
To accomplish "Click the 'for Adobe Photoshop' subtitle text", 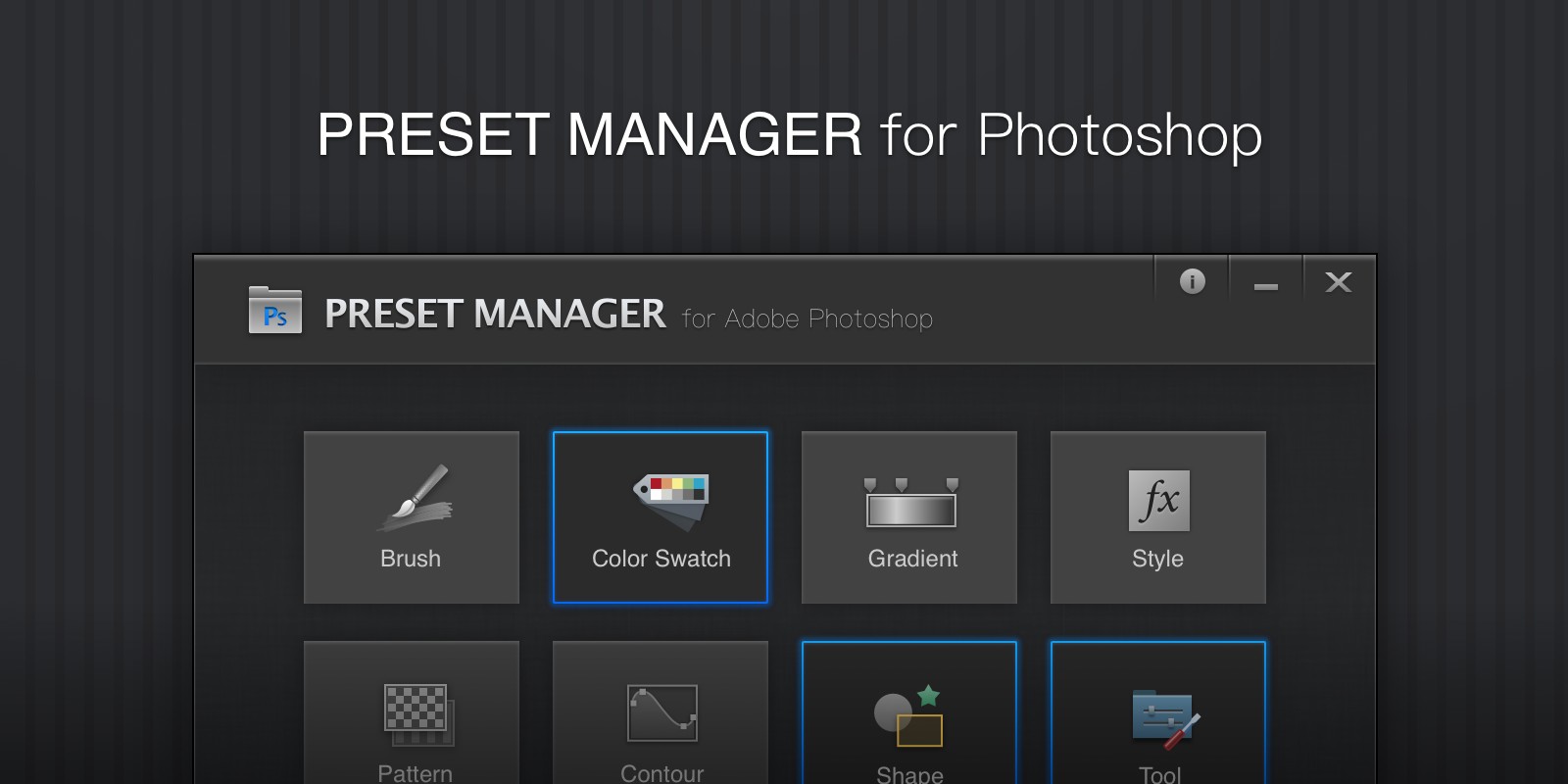I will point(808,318).
